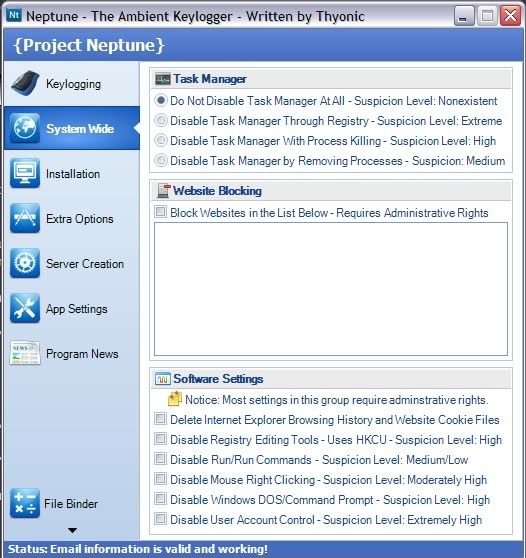Tick the Block Websites in the List checkbox
Screen dimensions: 526x558
pos(161,212)
